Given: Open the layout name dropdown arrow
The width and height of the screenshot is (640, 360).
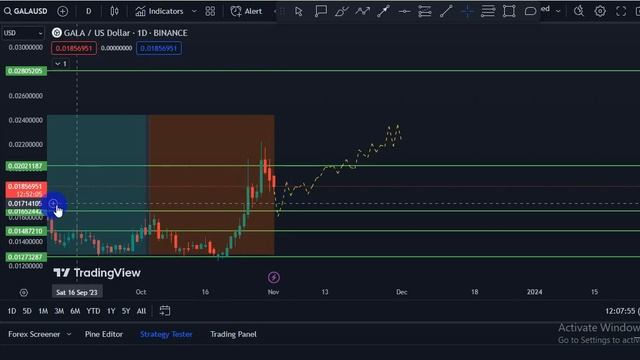Looking at the screenshot, I should click(558, 11).
